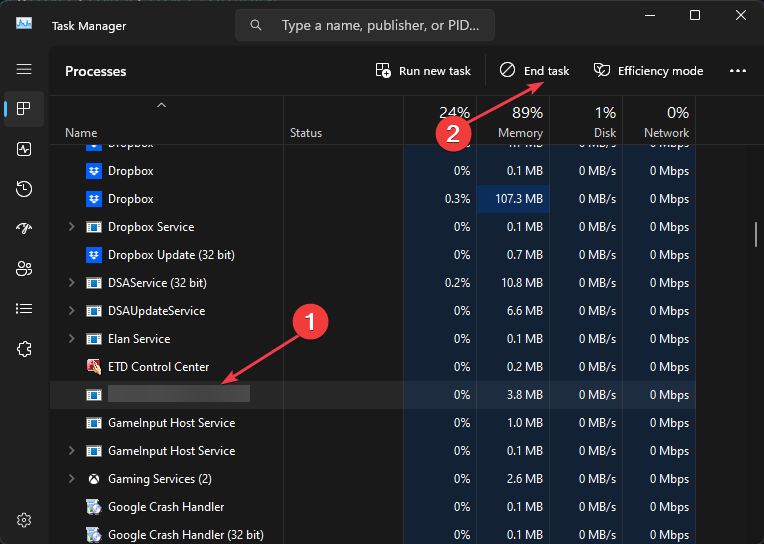Click the 2.6 MB memory cell
The width and height of the screenshot is (764, 544).
(x=513, y=479)
